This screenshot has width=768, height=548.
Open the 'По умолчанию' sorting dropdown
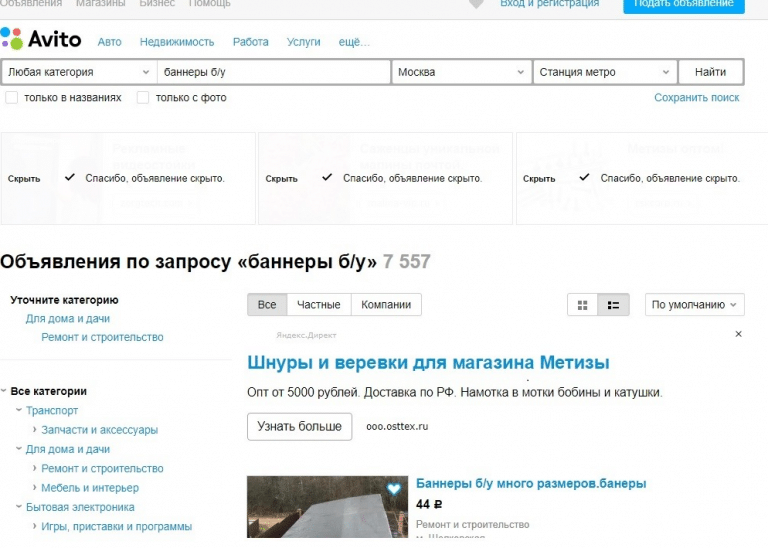pos(695,305)
